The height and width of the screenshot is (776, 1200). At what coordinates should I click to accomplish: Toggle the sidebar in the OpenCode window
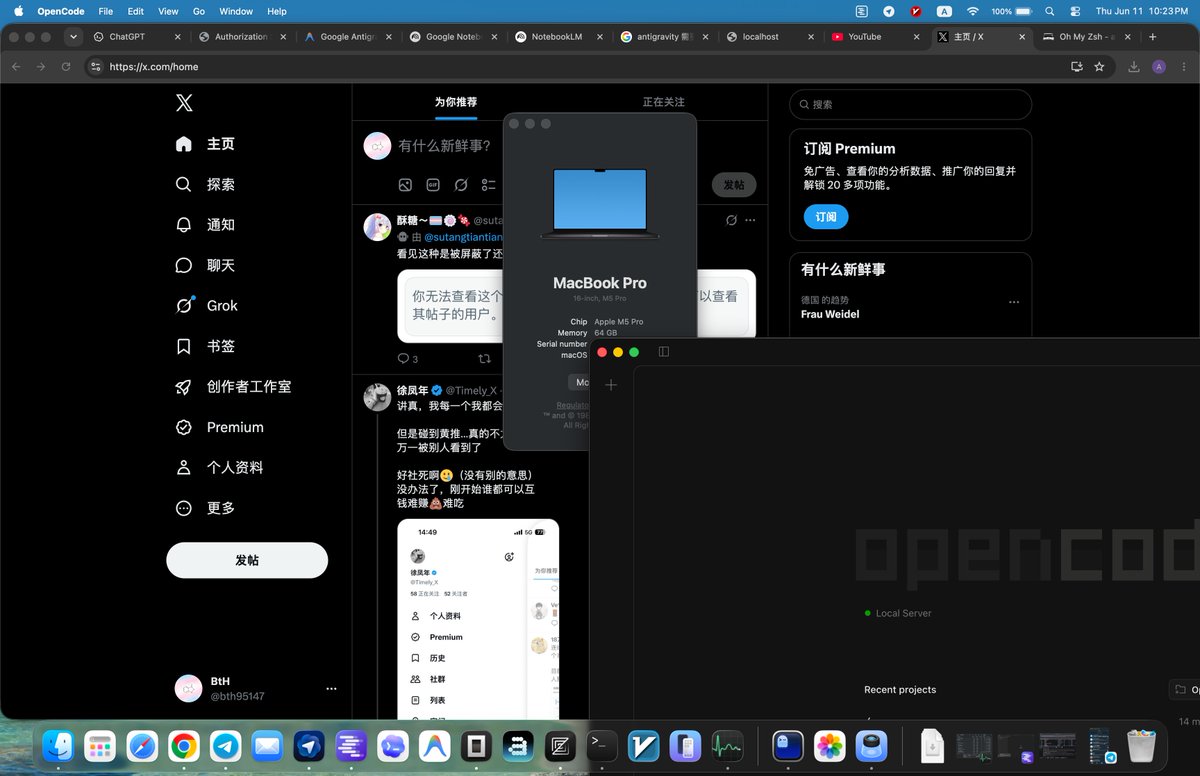[x=663, y=352]
